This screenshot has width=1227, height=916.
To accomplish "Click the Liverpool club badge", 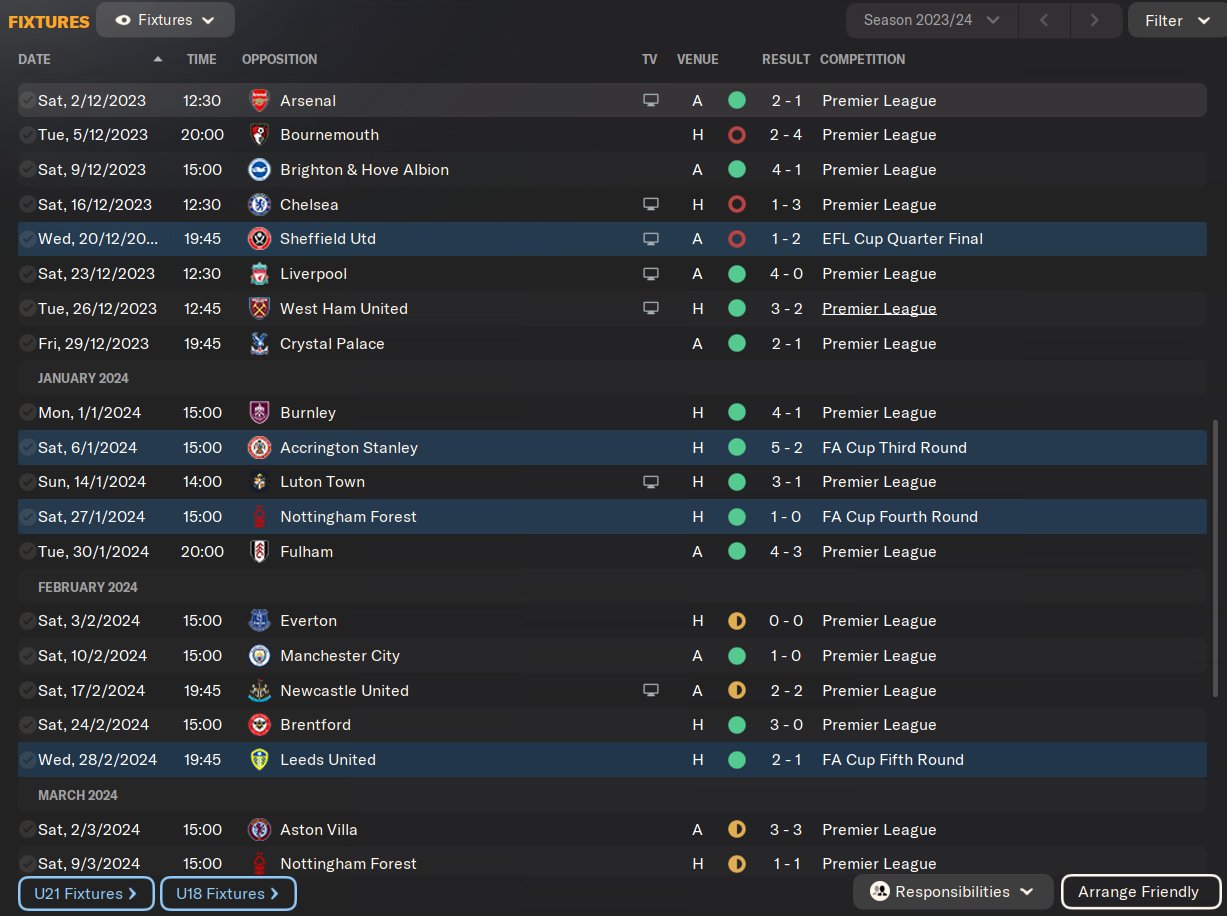I will pos(259,274).
